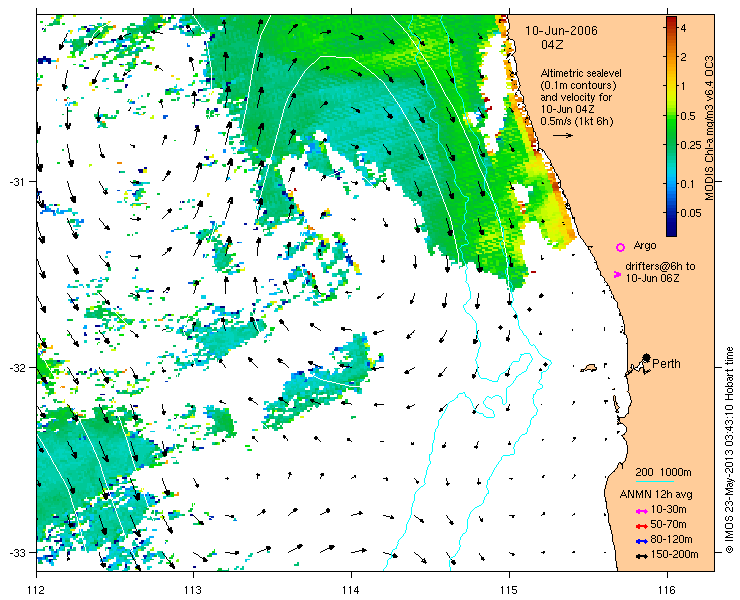The height and width of the screenshot is (600, 740).
Task: Click latitude axis label -31
Action: click(x=17, y=182)
